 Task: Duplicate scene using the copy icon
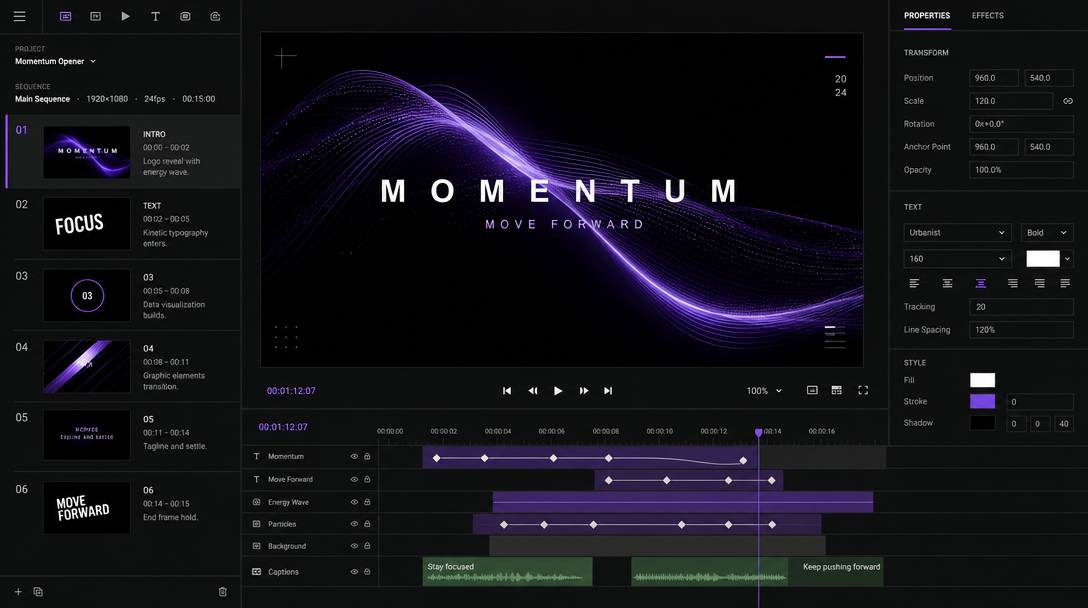(x=38, y=592)
